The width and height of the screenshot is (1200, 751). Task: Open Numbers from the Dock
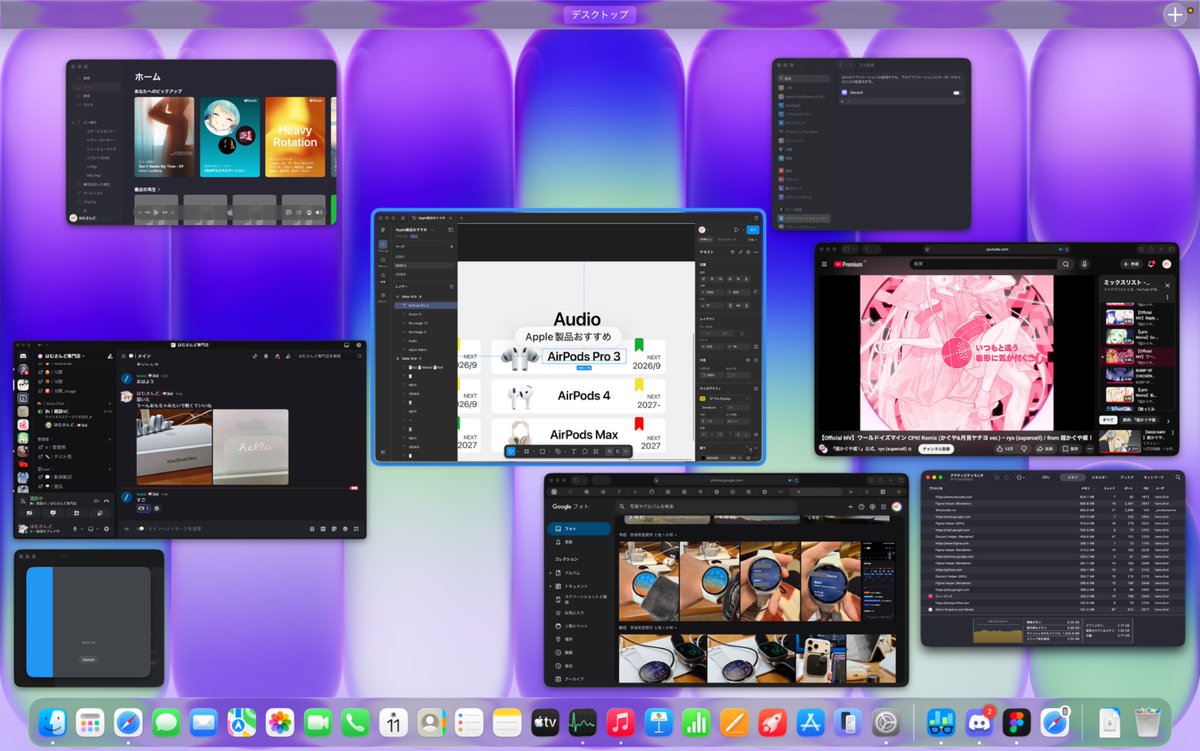[695, 722]
